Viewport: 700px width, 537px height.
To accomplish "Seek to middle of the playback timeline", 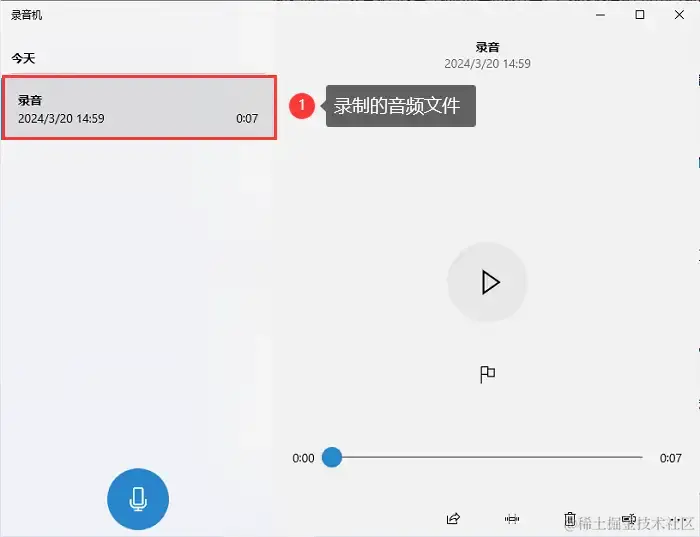I will [x=487, y=457].
